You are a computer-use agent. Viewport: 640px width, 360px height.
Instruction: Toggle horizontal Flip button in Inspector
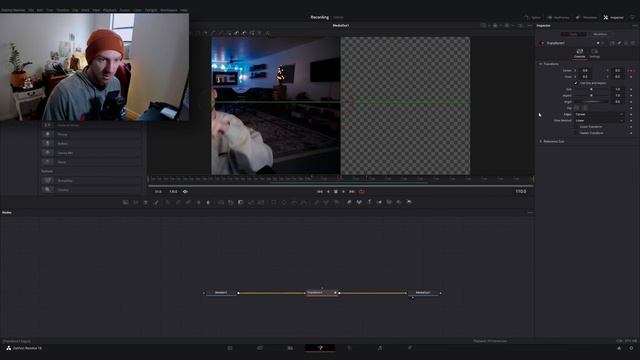pyautogui.click(x=577, y=108)
